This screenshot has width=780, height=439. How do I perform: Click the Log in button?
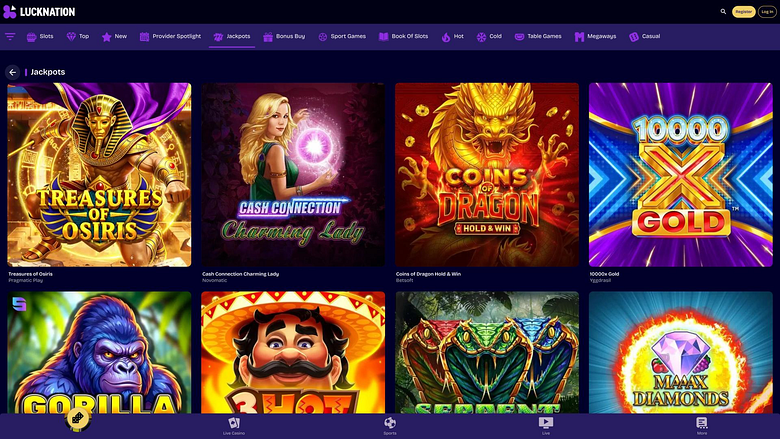[x=767, y=11]
